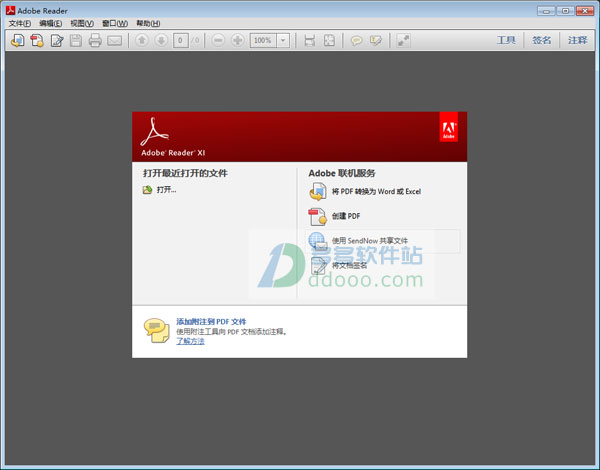Click the convert PDF to Word toolbar icon
The height and width of the screenshot is (470, 600).
pyautogui.click(x=18, y=40)
